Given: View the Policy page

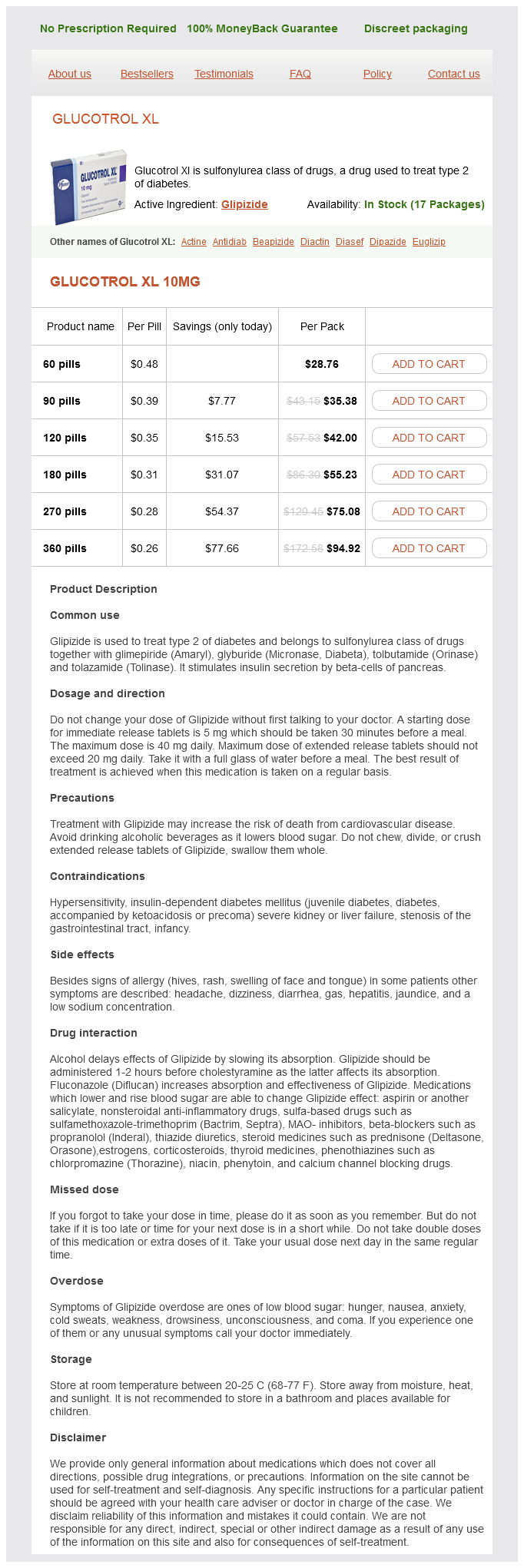Looking at the screenshot, I should 377,74.
